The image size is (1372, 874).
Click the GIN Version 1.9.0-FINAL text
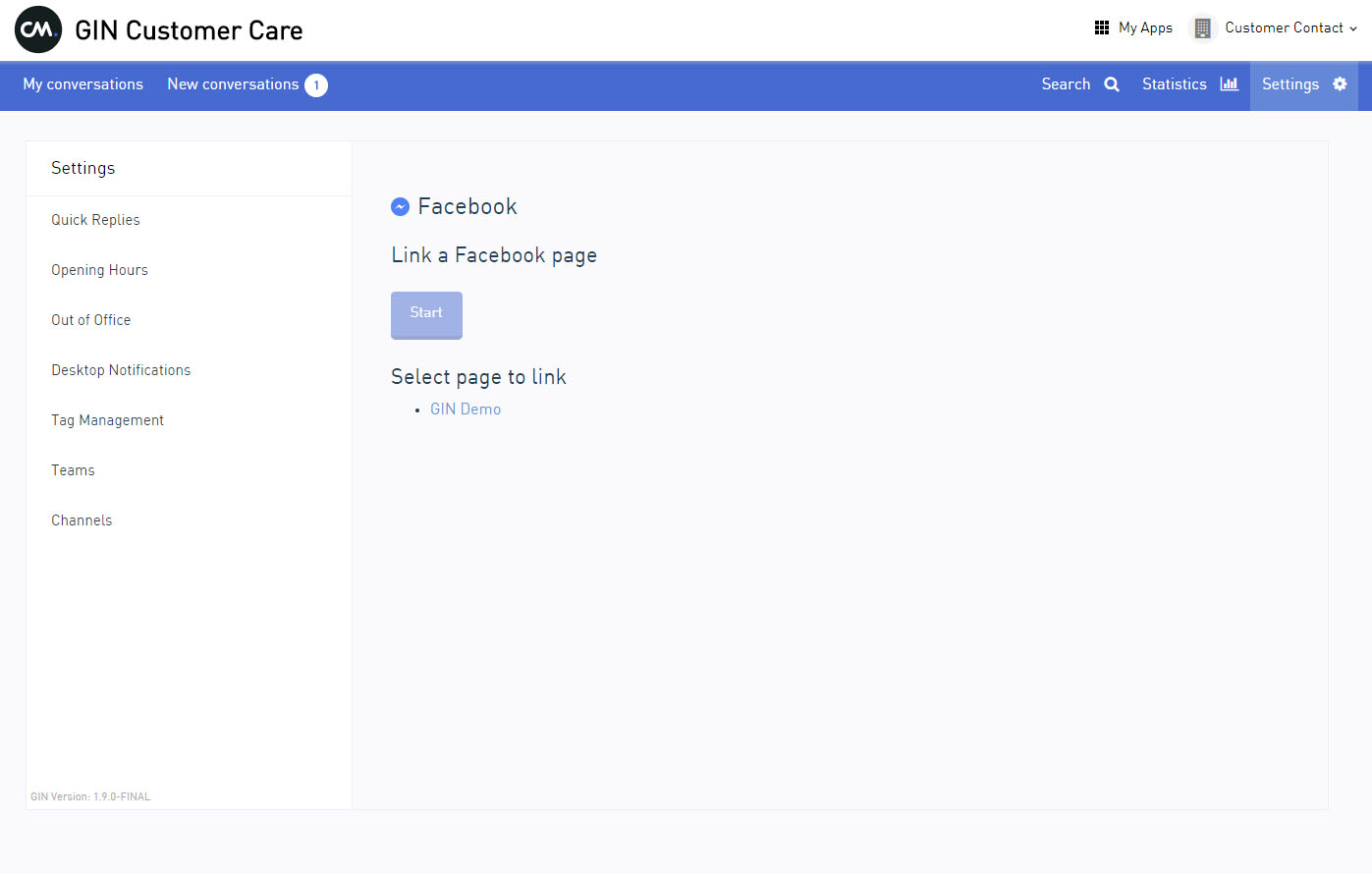click(x=90, y=796)
